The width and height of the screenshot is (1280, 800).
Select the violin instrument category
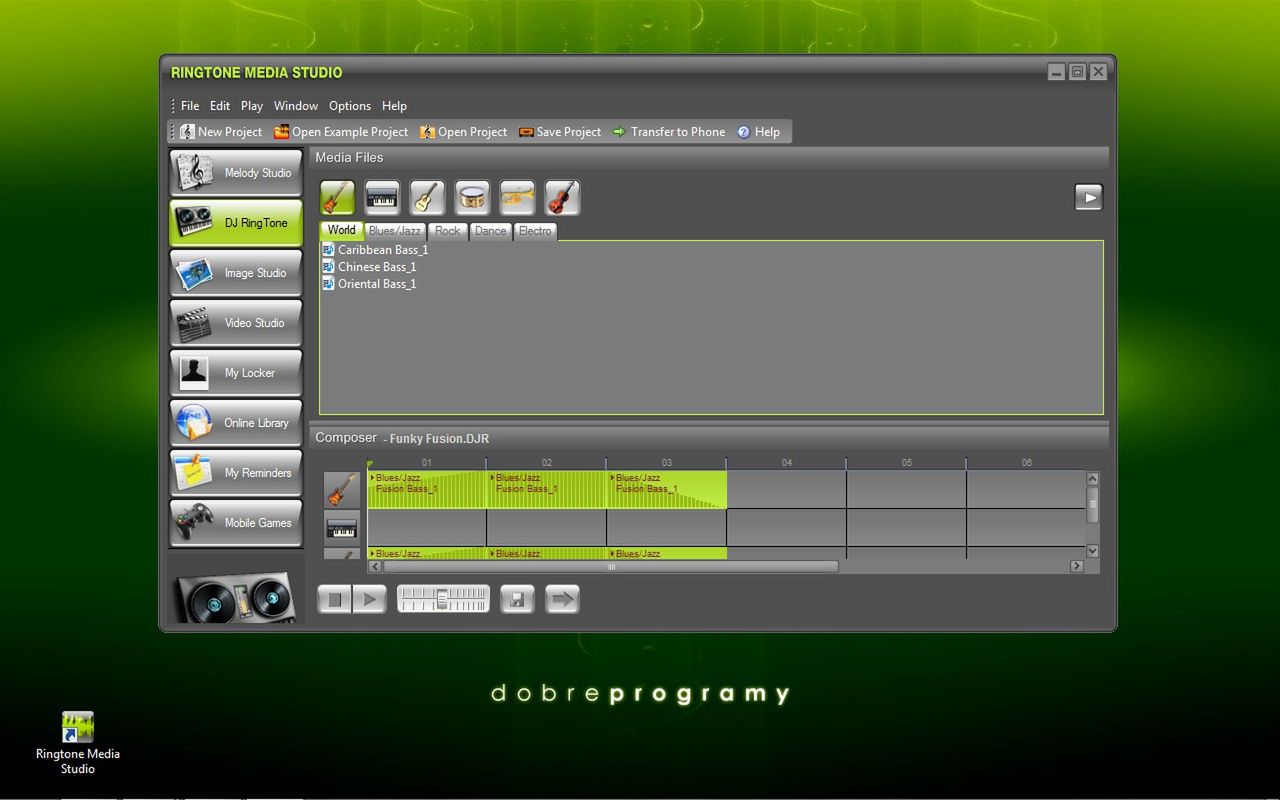point(563,198)
